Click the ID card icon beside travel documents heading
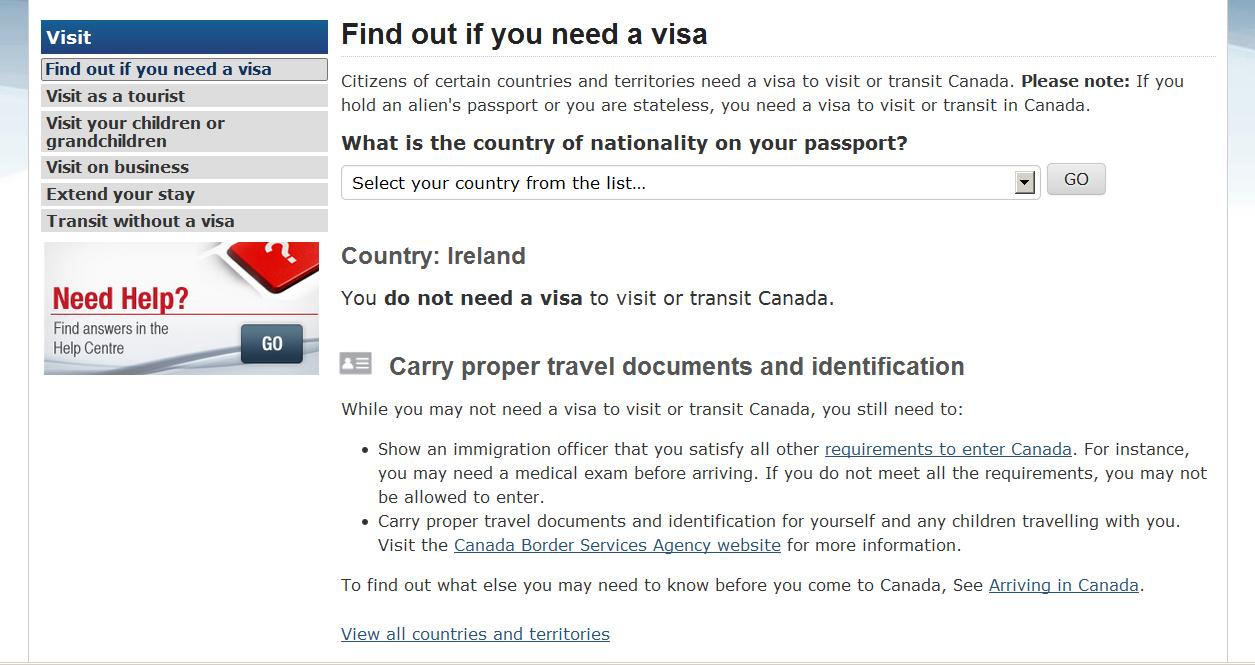The height and width of the screenshot is (665, 1255). (x=355, y=363)
